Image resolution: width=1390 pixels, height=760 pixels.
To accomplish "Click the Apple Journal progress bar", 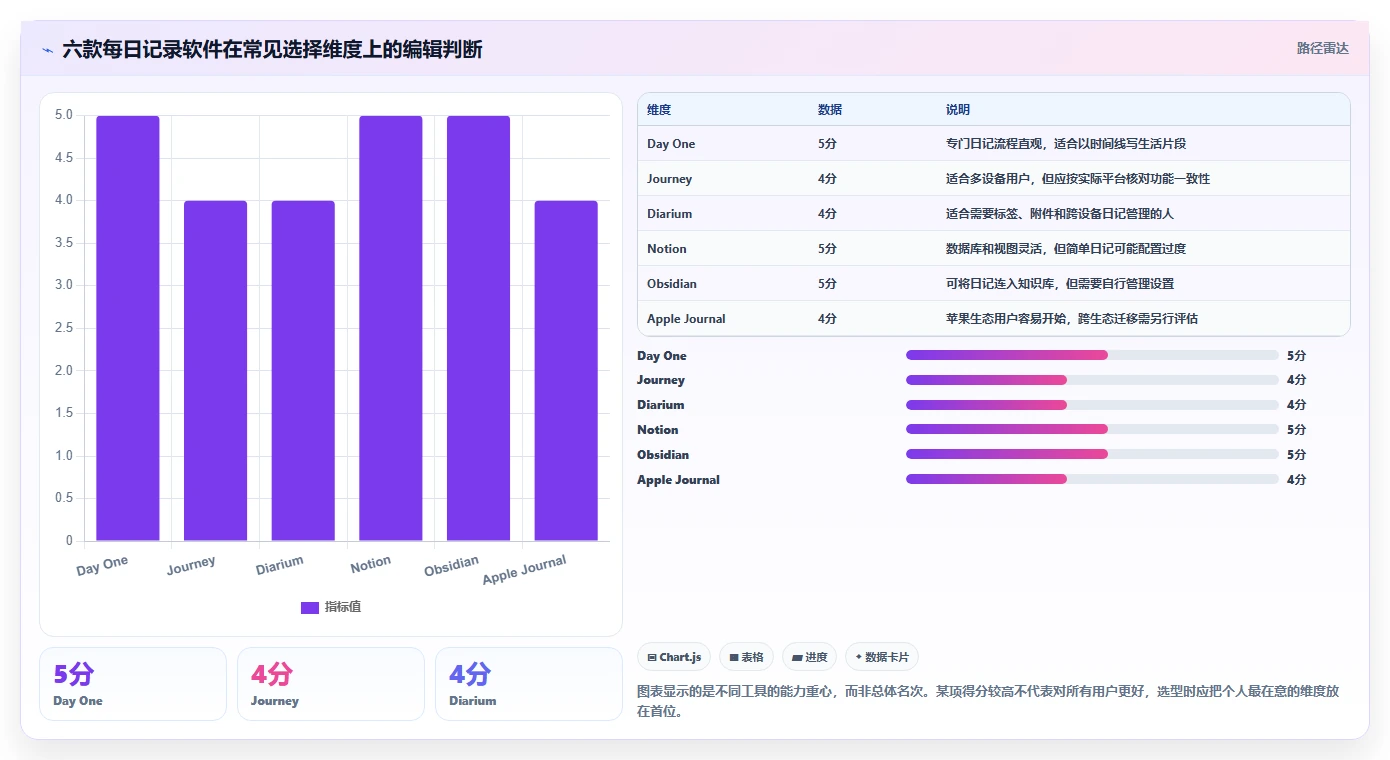I will (x=1092, y=479).
